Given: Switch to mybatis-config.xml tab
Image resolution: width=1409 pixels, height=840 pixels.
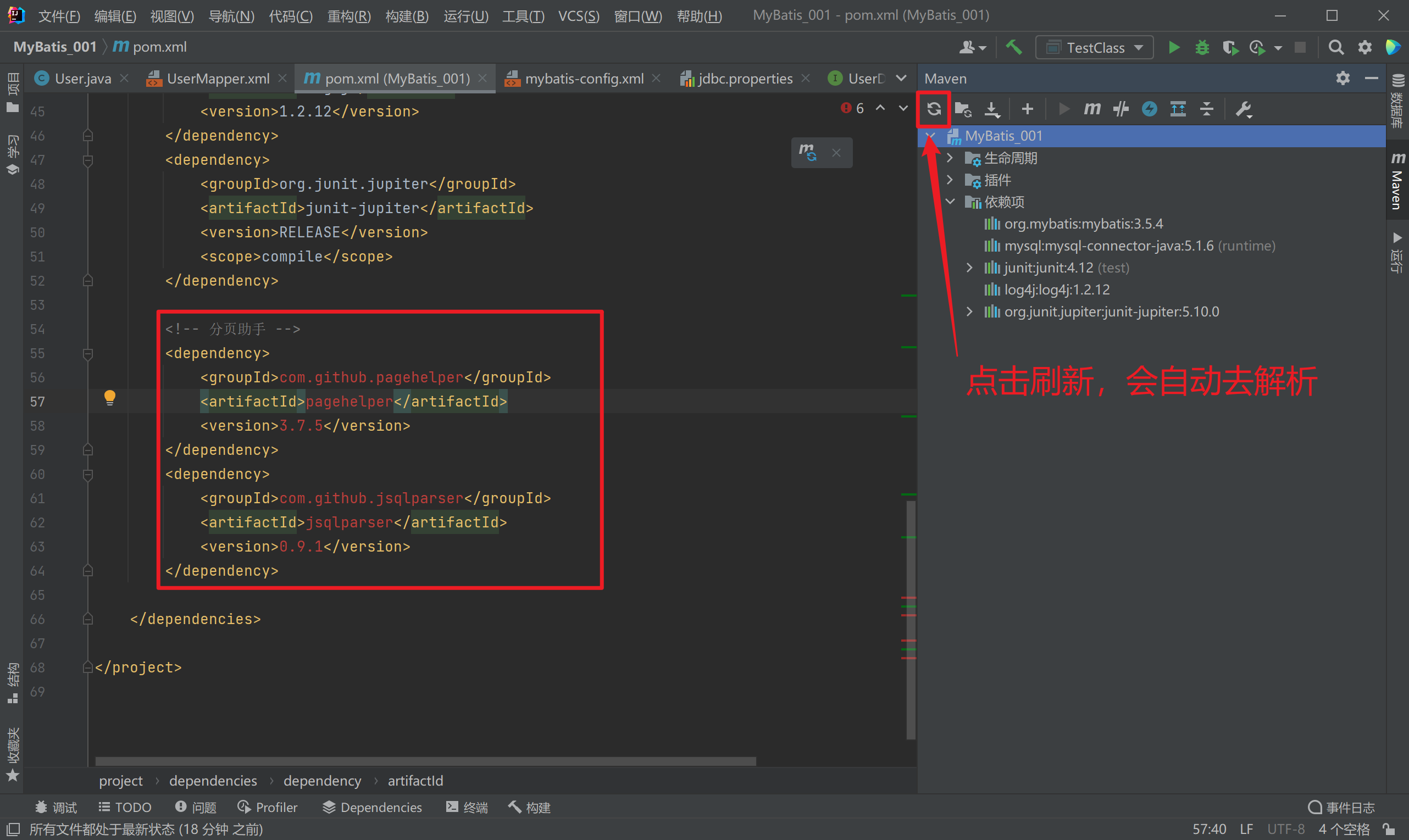Looking at the screenshot, I should [x=584, y=79].
